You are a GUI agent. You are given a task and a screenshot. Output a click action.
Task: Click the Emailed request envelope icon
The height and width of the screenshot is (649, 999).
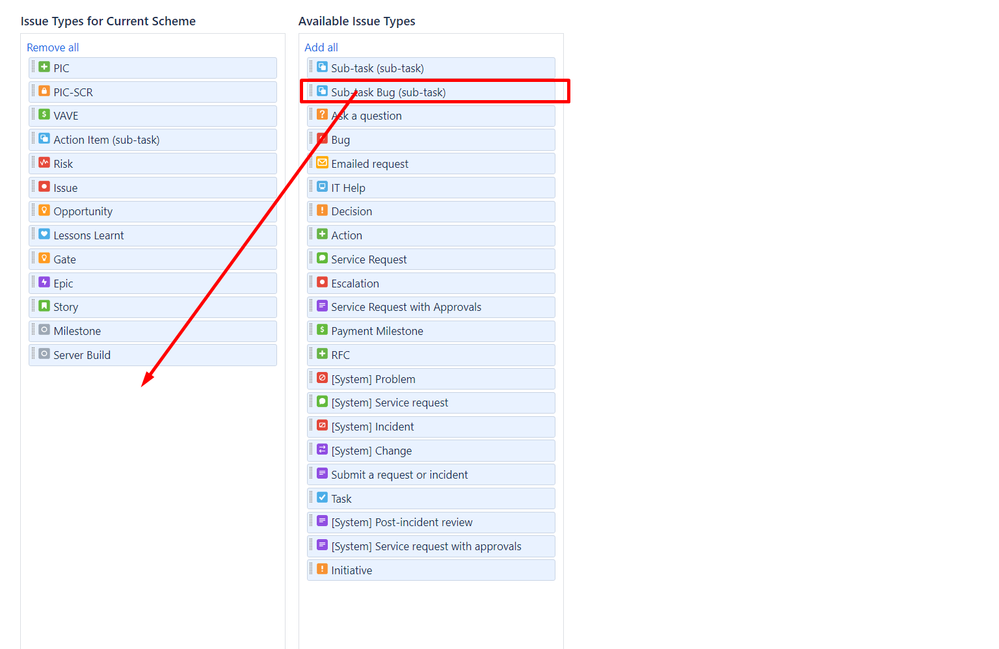[322, 162]
